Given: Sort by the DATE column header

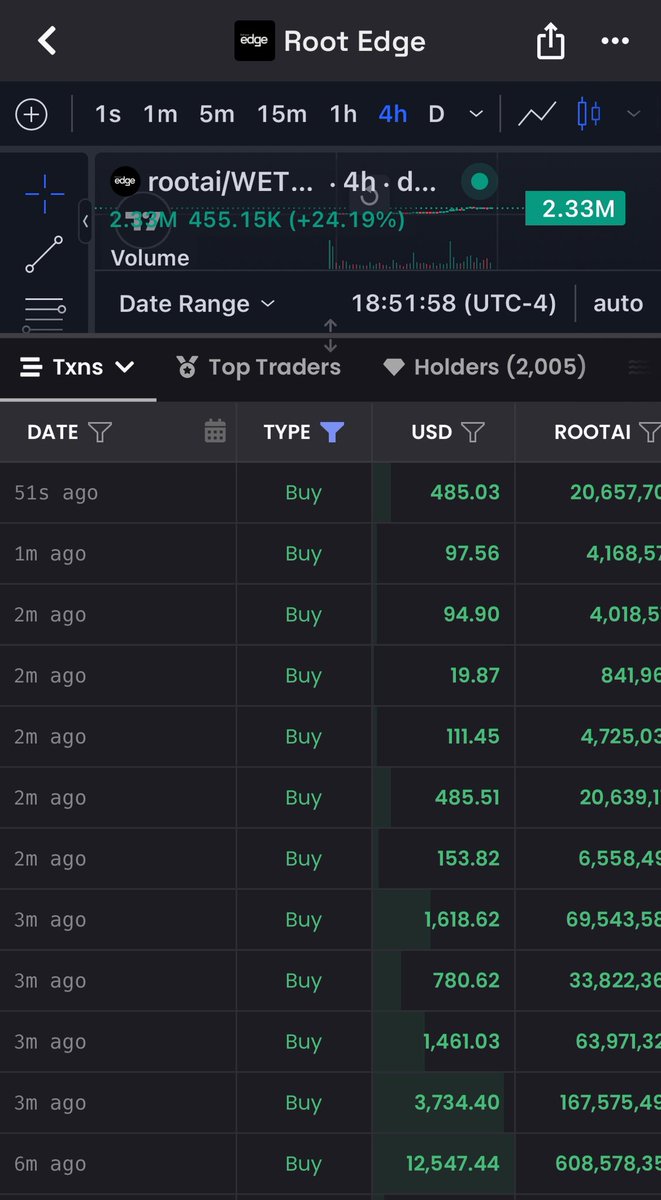Looking at the screenshot, I should (x=53, y=432).
